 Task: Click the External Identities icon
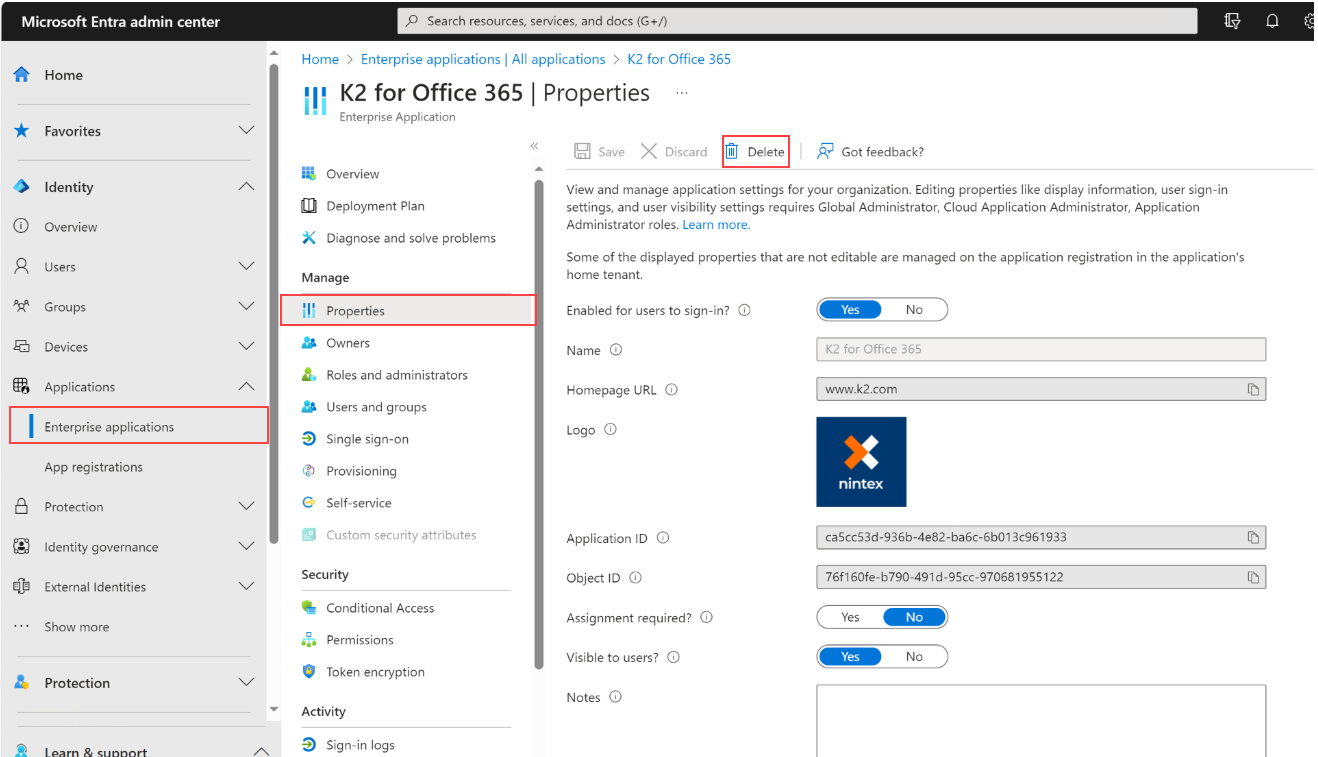(x=21, y=587)
